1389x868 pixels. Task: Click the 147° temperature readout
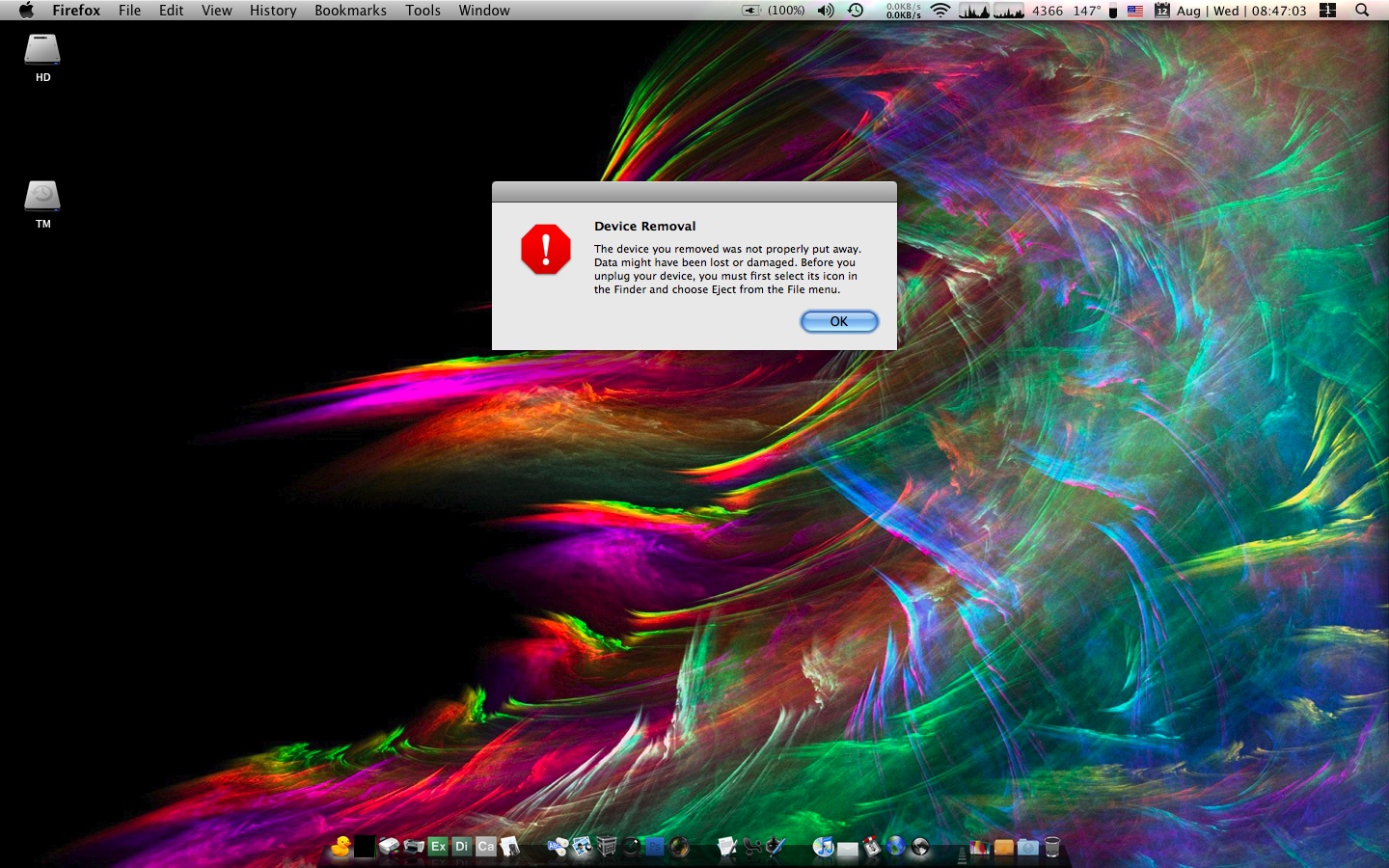tap(1087, 11)
